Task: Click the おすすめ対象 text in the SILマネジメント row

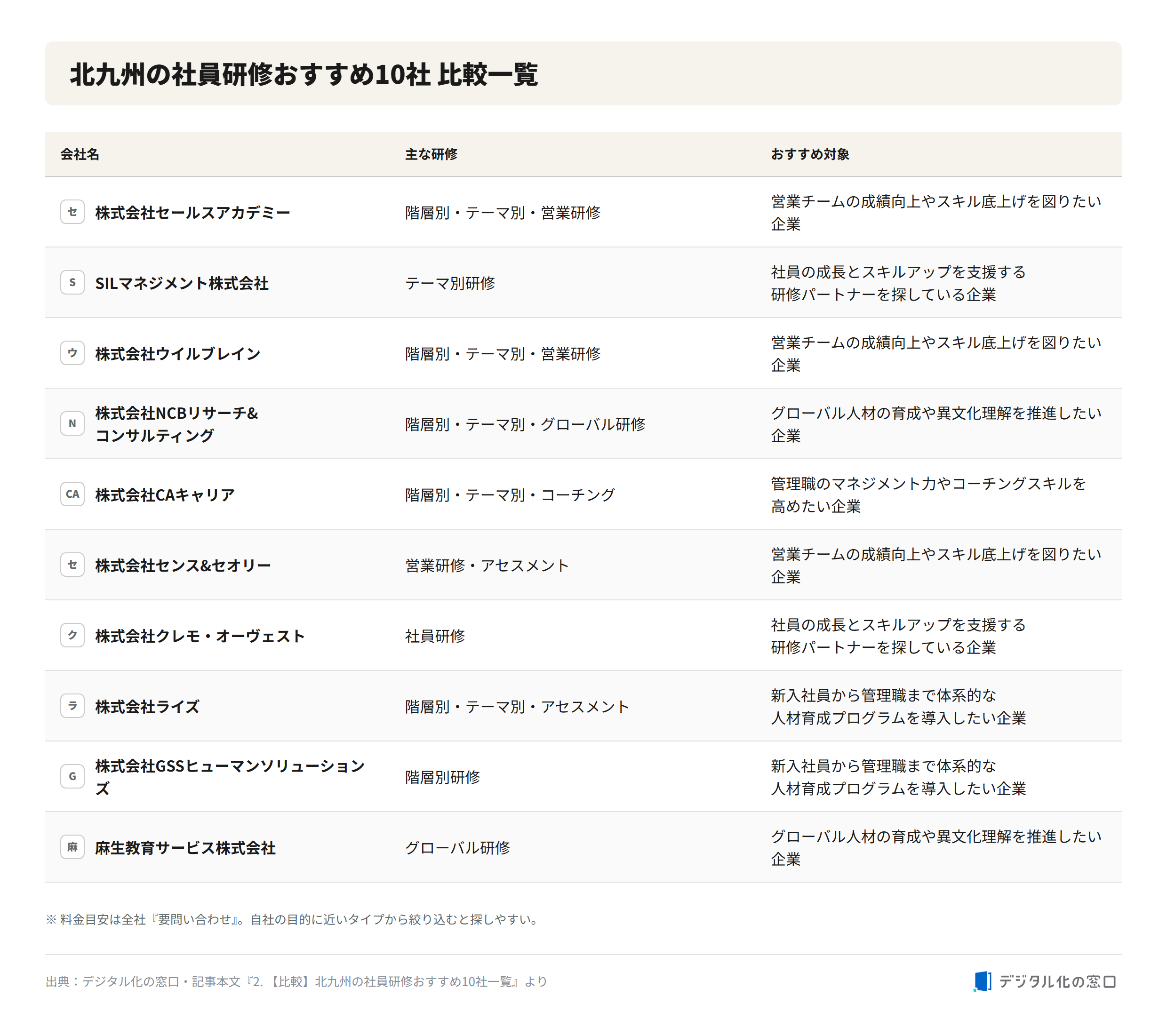Action: [899, 283]
